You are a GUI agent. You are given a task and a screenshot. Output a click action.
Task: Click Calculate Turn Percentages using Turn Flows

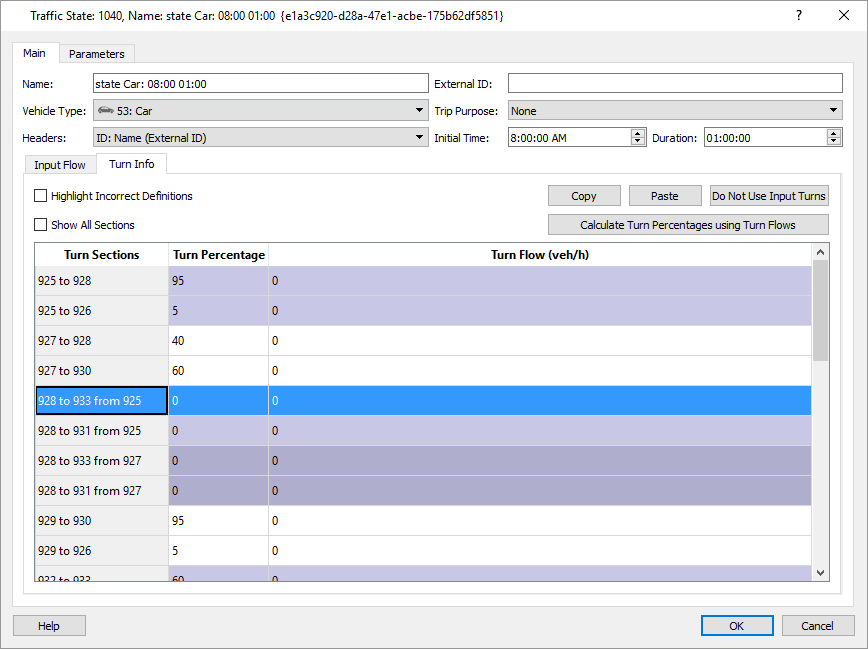pos(688,225)
